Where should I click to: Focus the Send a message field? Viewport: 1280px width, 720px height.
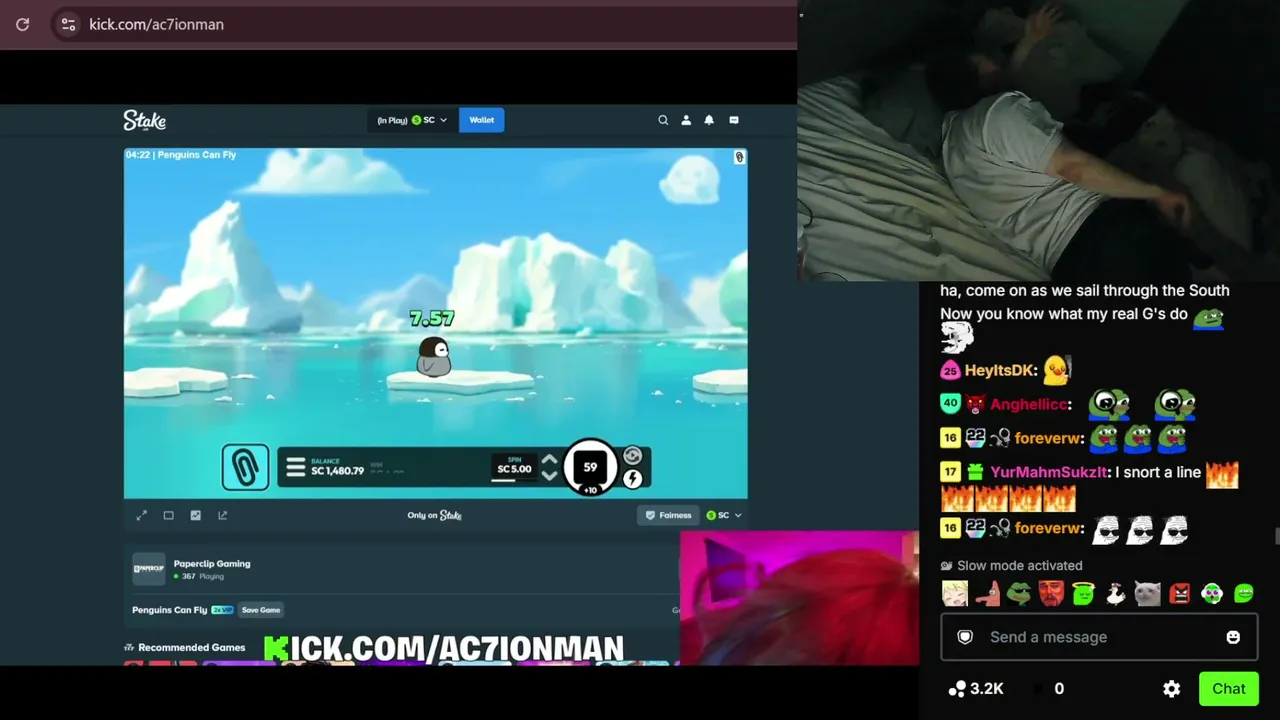click(x=1099, y=637)
